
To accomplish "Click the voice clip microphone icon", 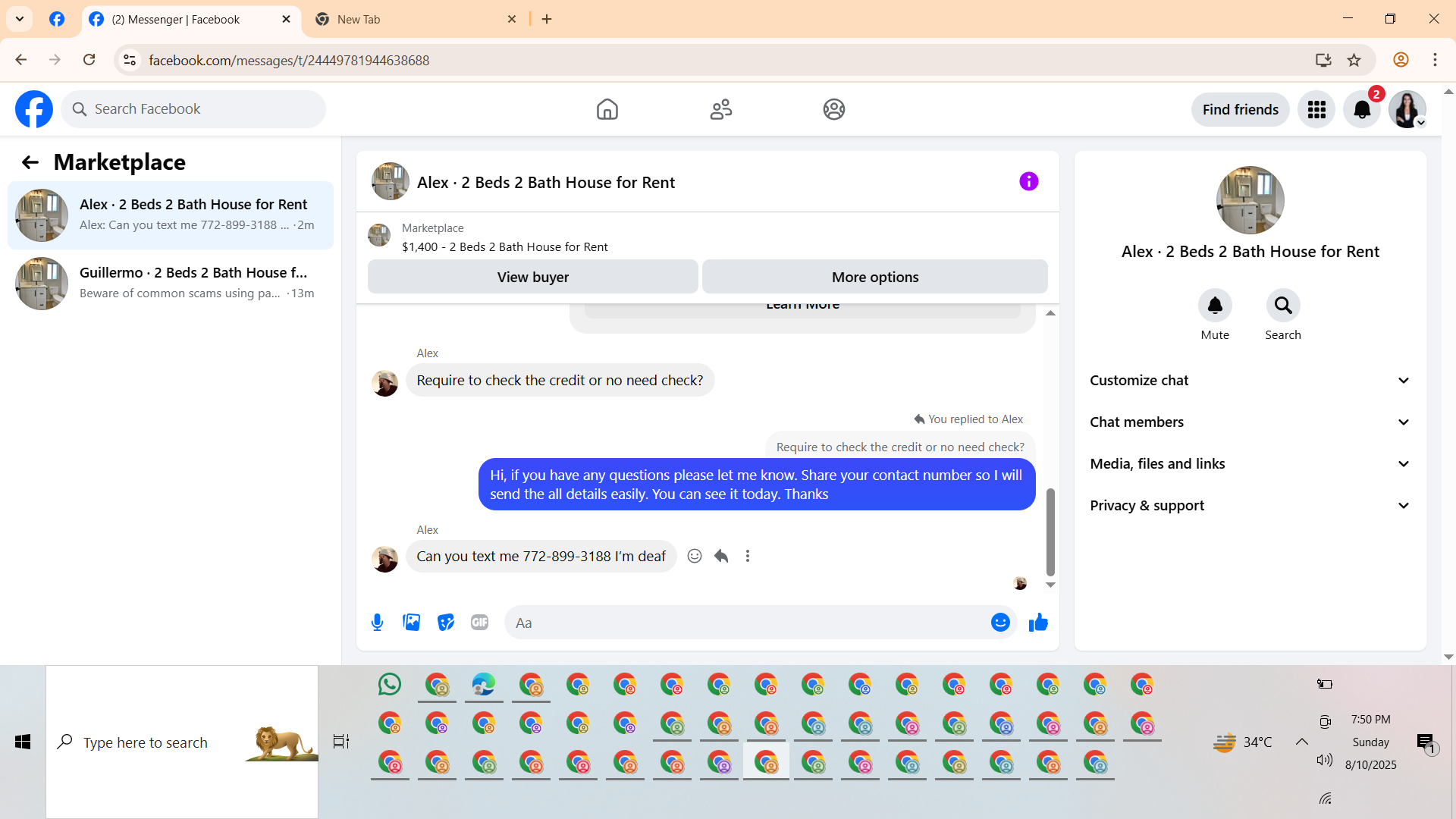I will point(377,623).
